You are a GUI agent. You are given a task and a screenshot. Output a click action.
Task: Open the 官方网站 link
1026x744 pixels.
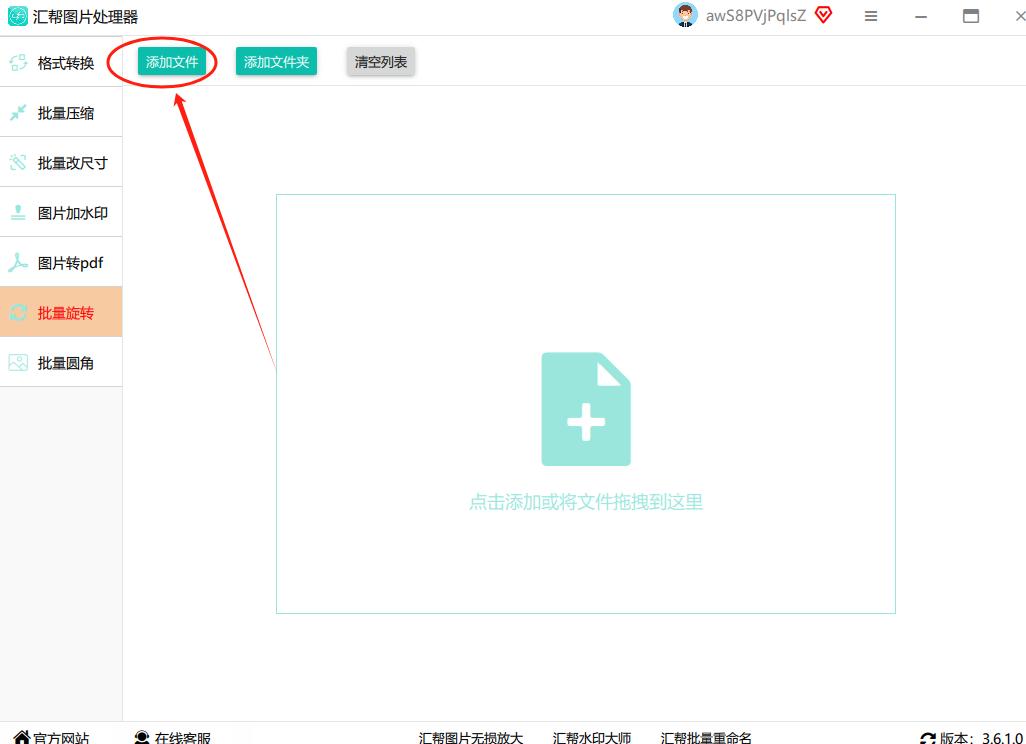pyautogui.click(x=61, y=738)
